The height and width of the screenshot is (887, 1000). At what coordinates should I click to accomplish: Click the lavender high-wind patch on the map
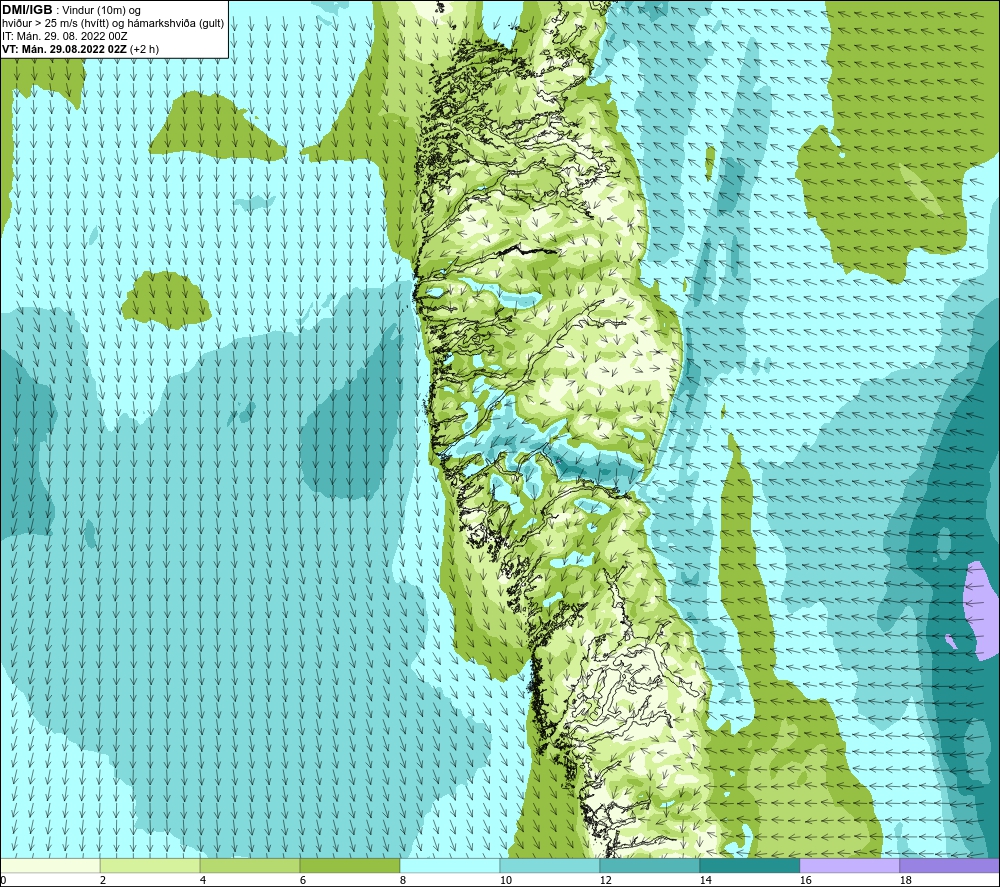coord(981,609)
